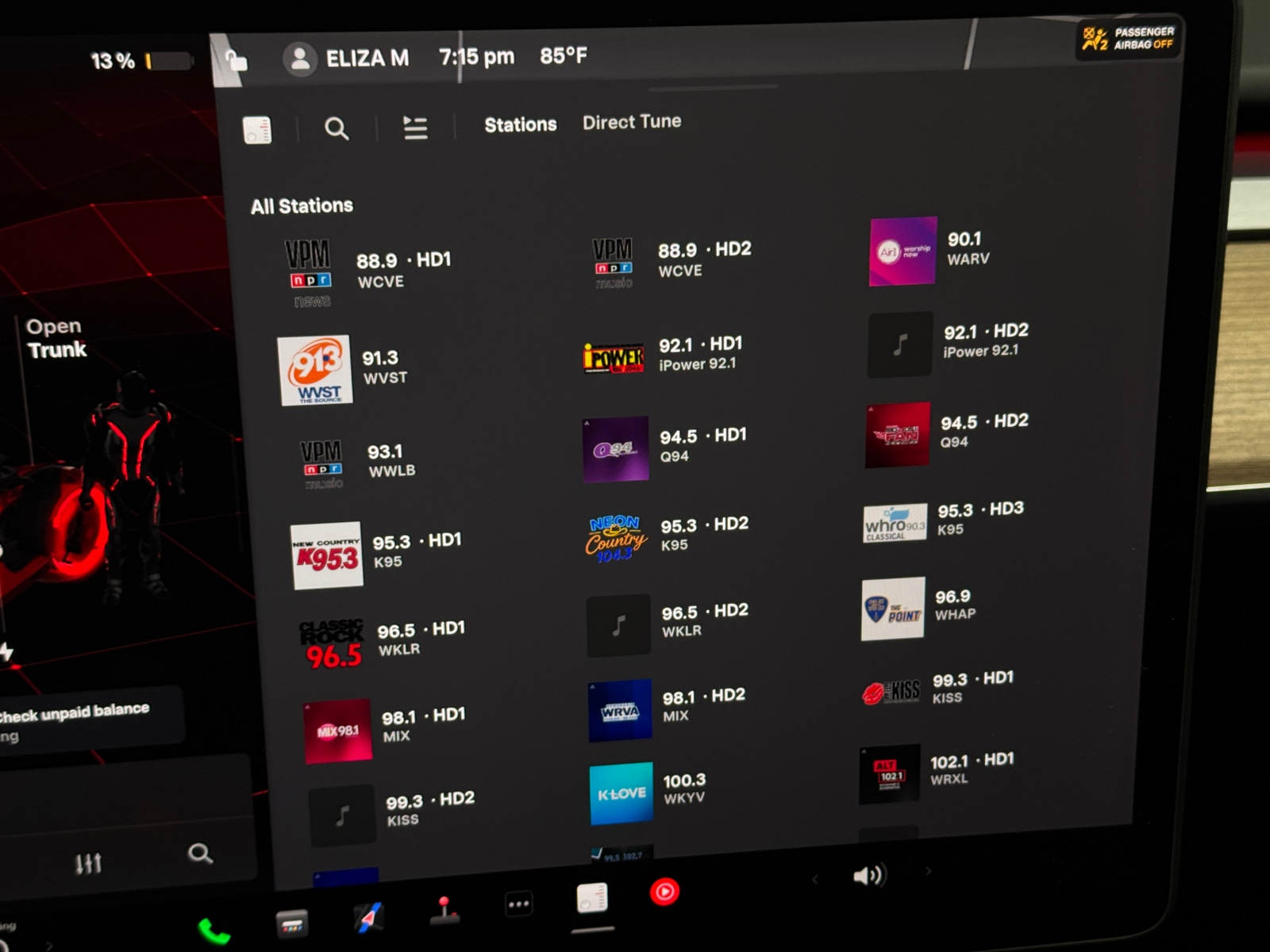Tune to 92.1 HD1 iPower

(x=663, y=355)
